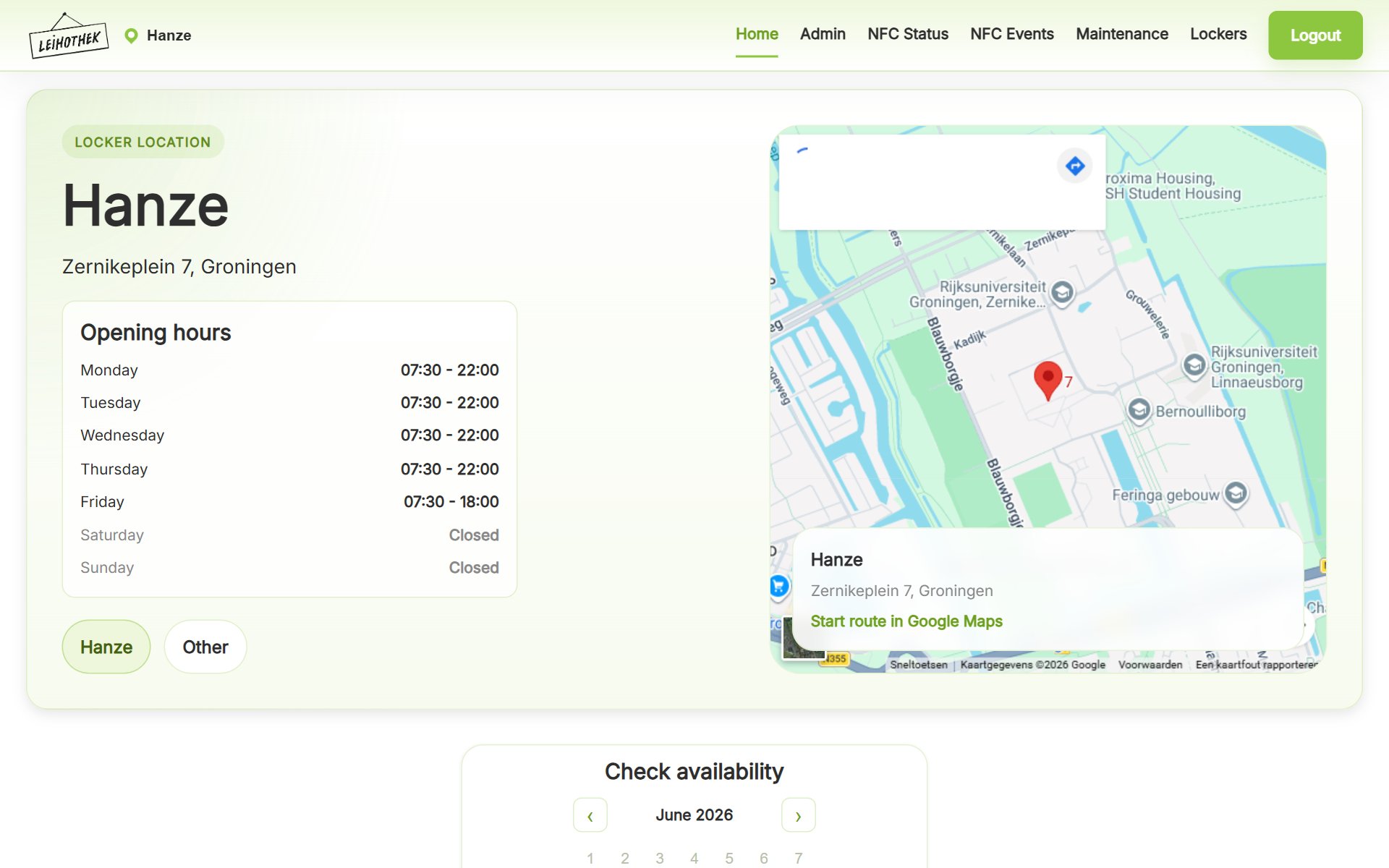Image resolution: width=1389 pixels, height=868 pixels.
Task: Open the NFC Status page
Action: 908,34
